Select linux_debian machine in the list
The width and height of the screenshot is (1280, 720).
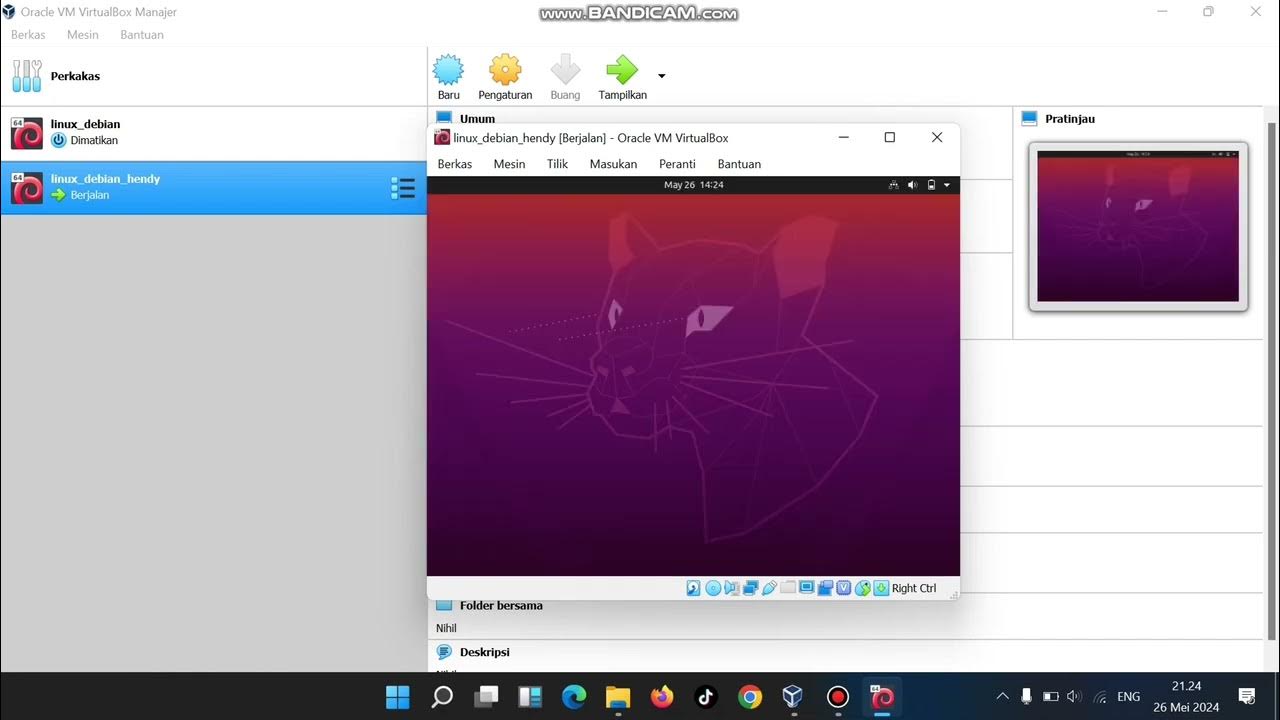pos(213,133)
